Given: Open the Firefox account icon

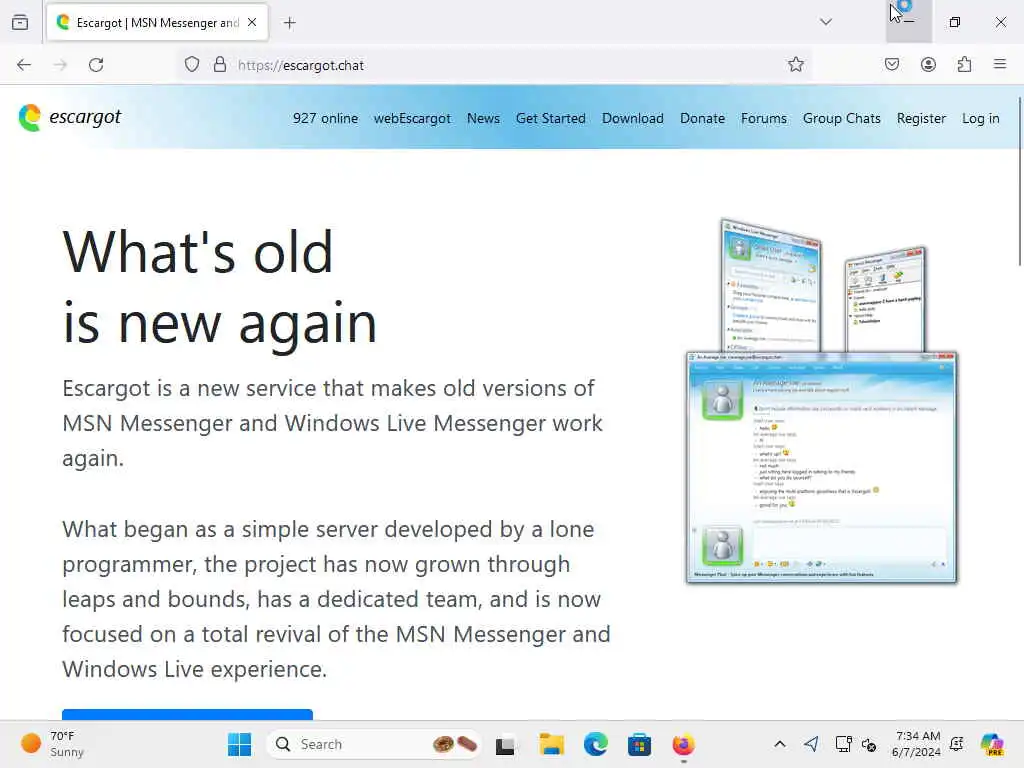Looking at the screenshot, I should (928, 64).
